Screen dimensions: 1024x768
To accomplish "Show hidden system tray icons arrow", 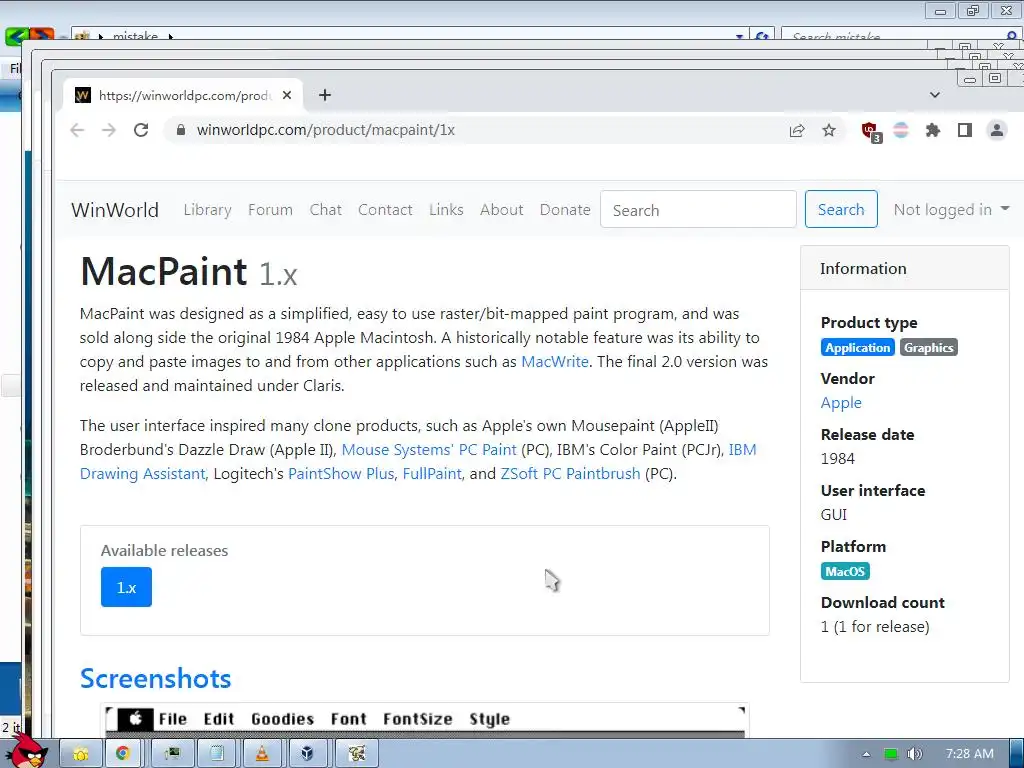I will coord(866,754).
